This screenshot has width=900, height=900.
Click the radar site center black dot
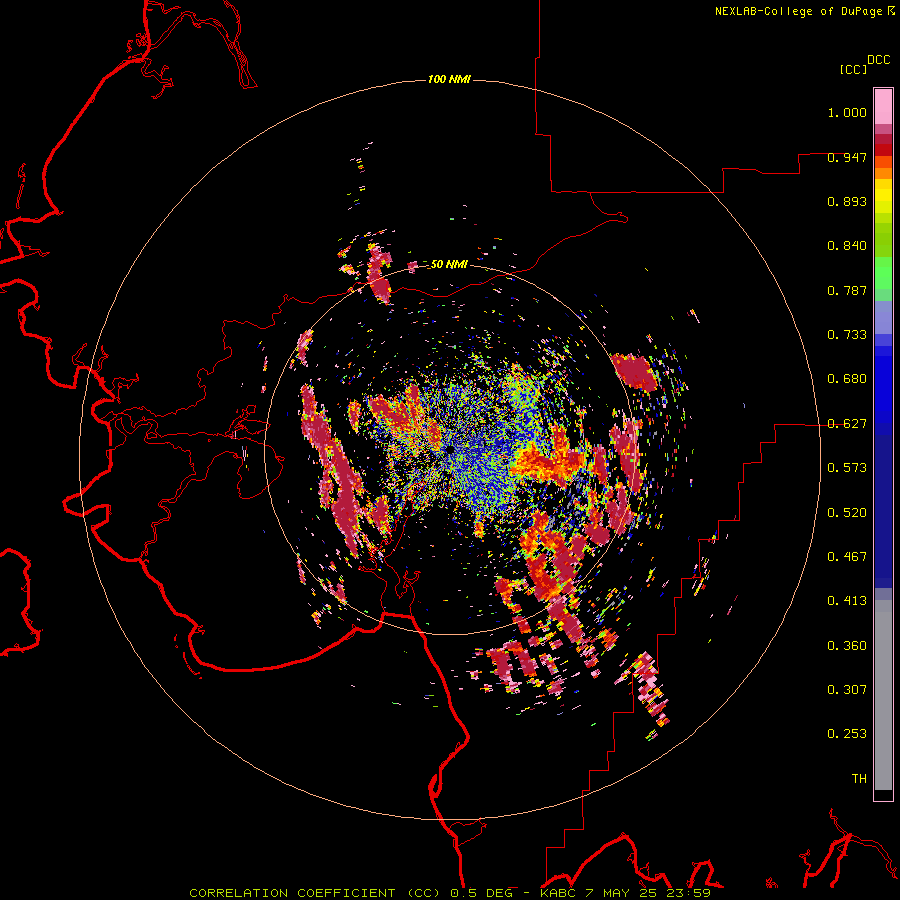(x=450, y=449)
